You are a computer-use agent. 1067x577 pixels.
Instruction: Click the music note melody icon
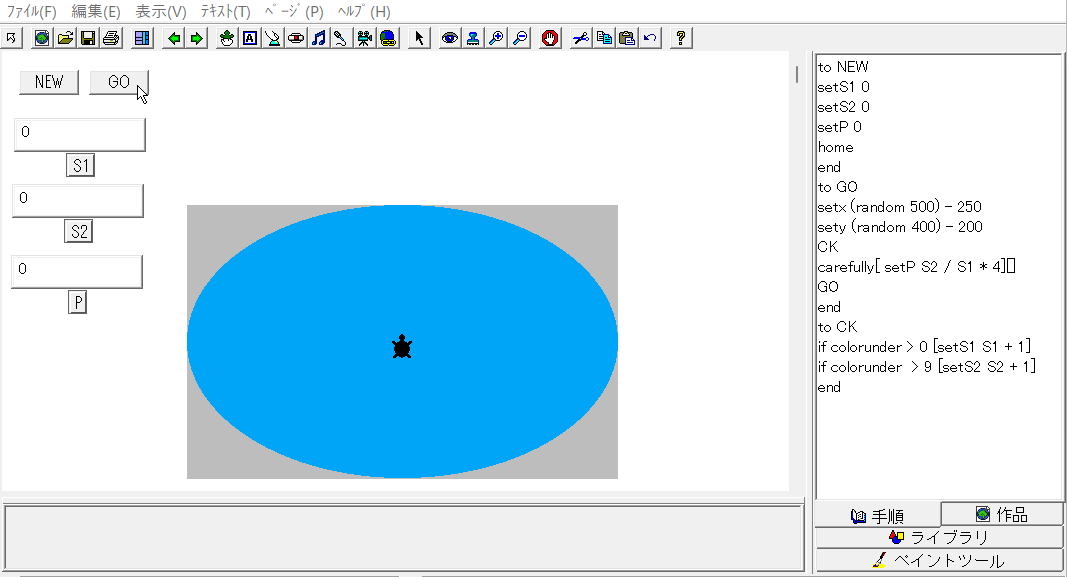tap(318, 38)
